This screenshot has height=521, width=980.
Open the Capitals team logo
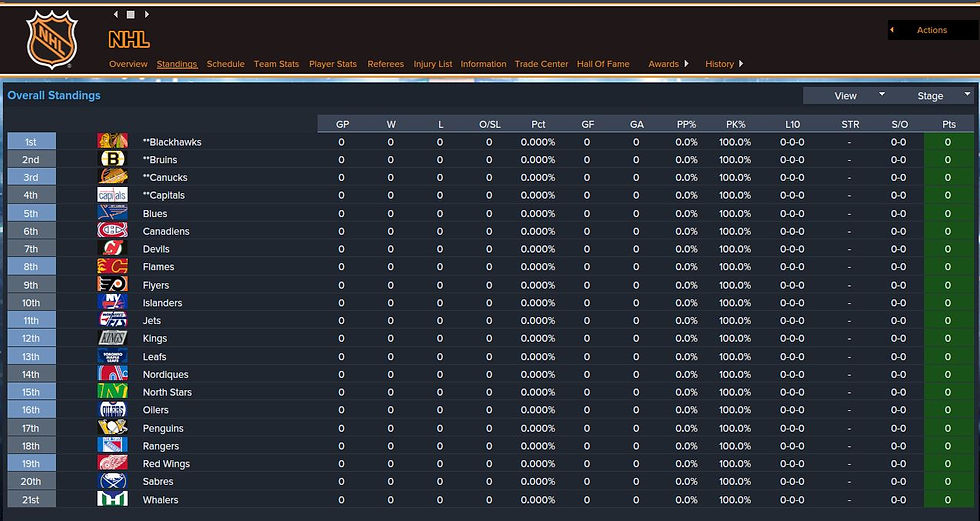tap(112, 195)
